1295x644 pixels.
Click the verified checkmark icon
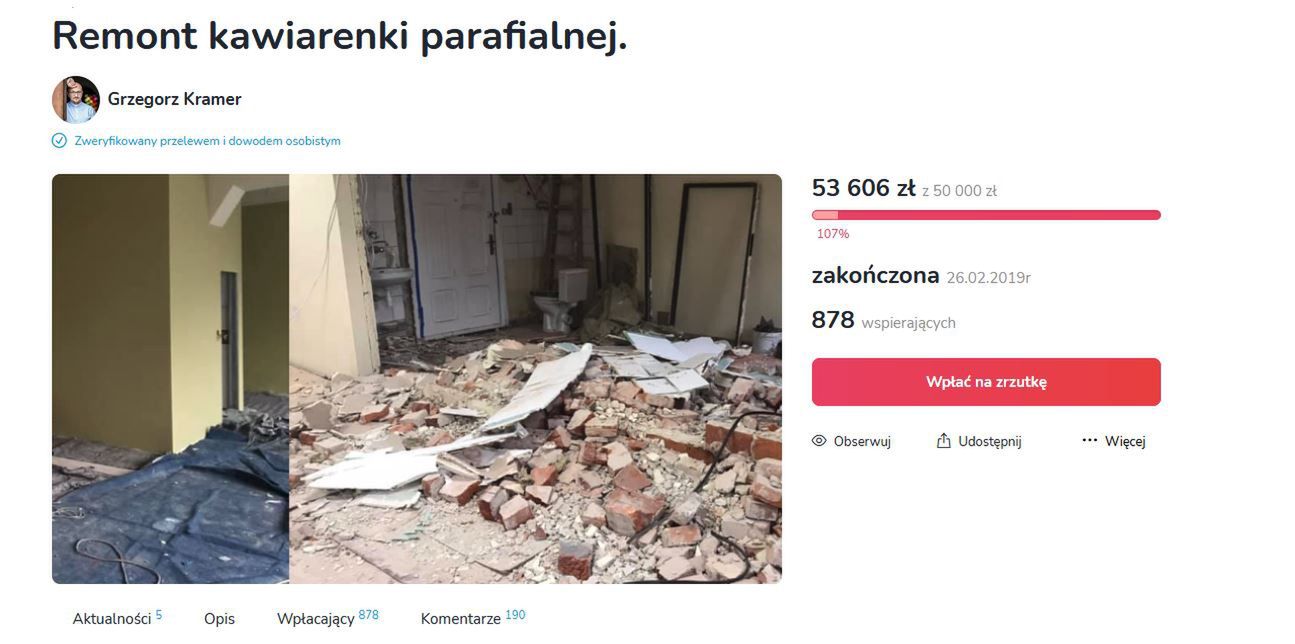click(x=59, y=141)
